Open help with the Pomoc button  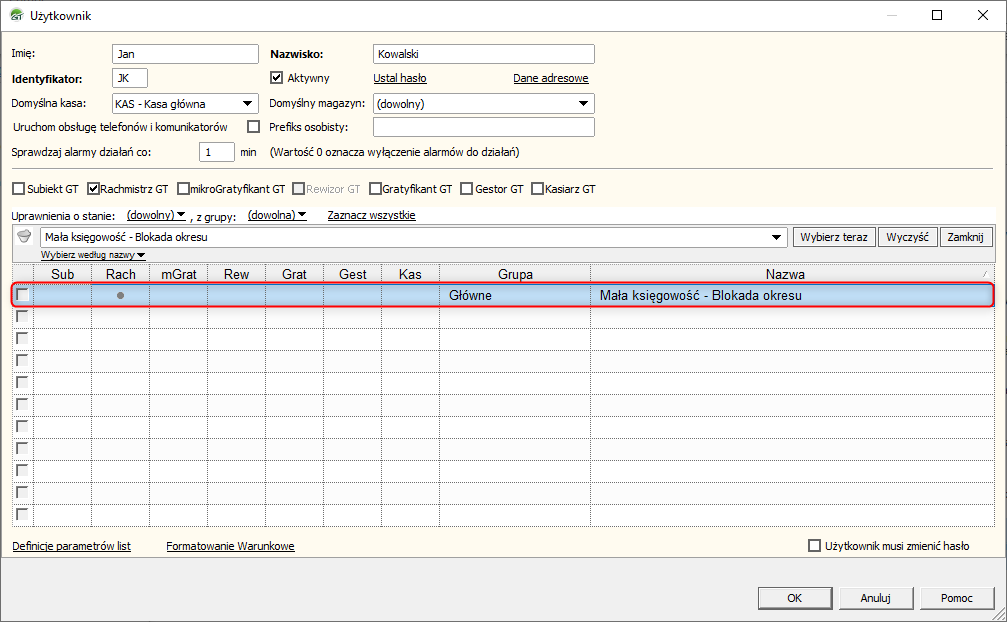(956, 598)
